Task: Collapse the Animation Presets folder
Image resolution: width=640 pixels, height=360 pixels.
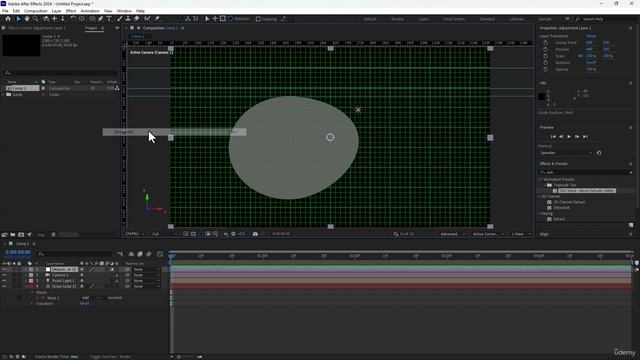Action: coord(540,179)
